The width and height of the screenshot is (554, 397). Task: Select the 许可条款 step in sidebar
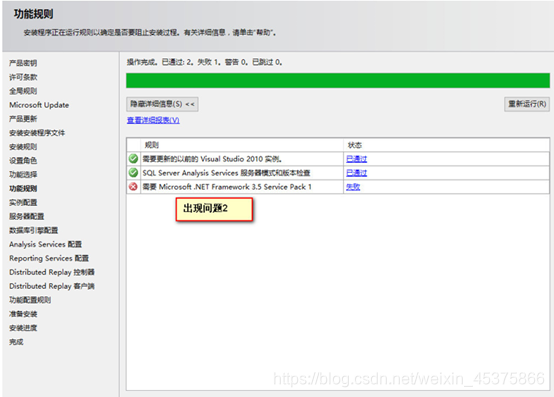coord(23,77)
